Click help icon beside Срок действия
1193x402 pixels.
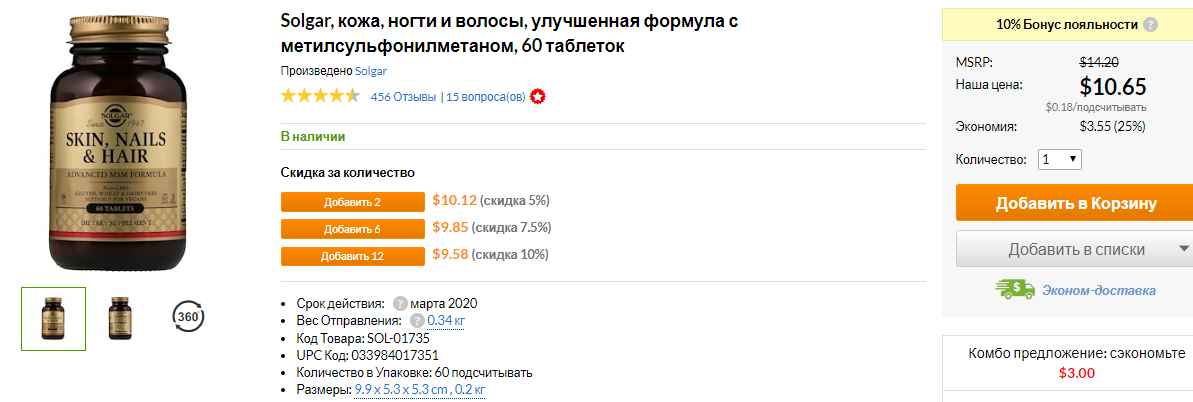point(400,302)
